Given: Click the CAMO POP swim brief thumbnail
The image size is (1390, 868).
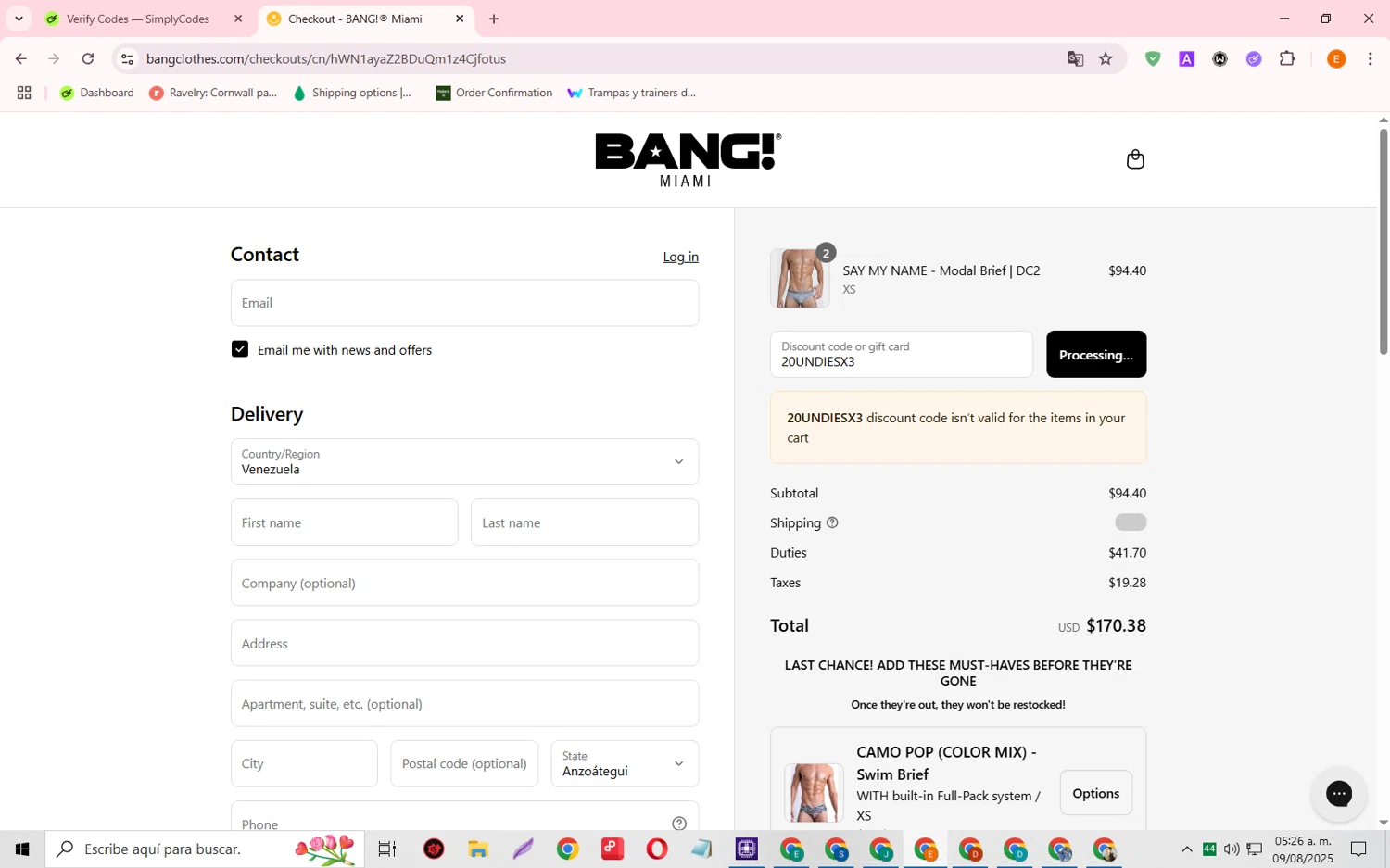Looking at the screenshot, I should [x=814, y=793].
